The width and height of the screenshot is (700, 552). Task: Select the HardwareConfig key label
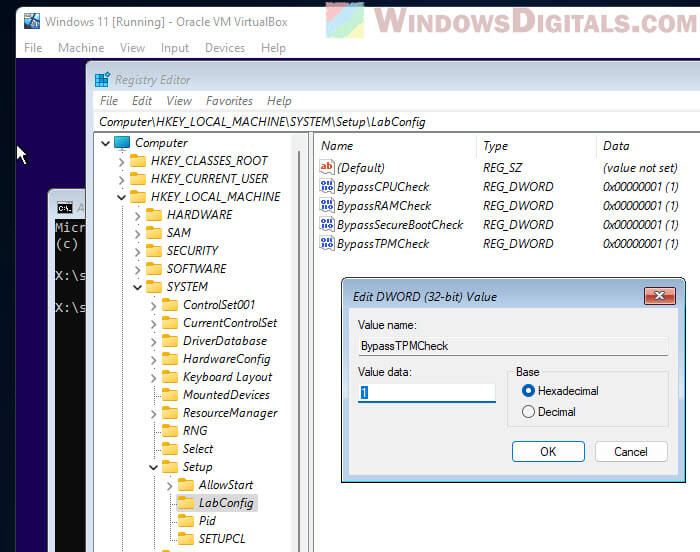(227, 359)
